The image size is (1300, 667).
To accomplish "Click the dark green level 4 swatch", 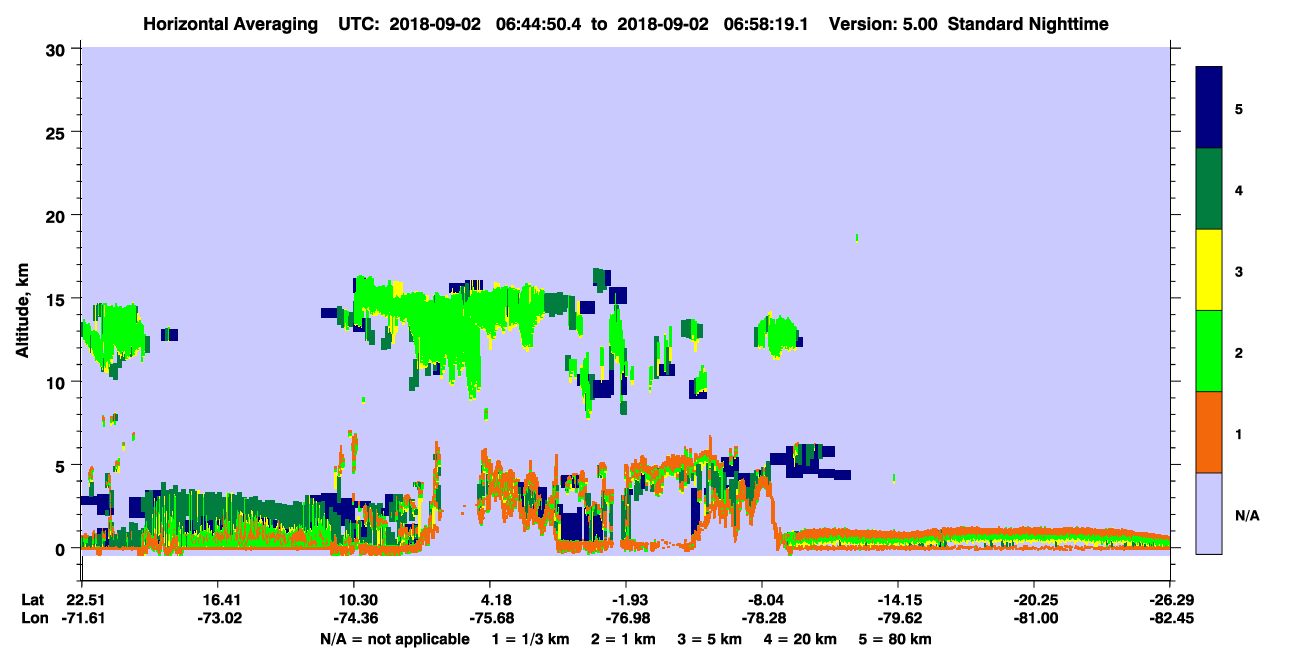I will (x=1209, y=189).
